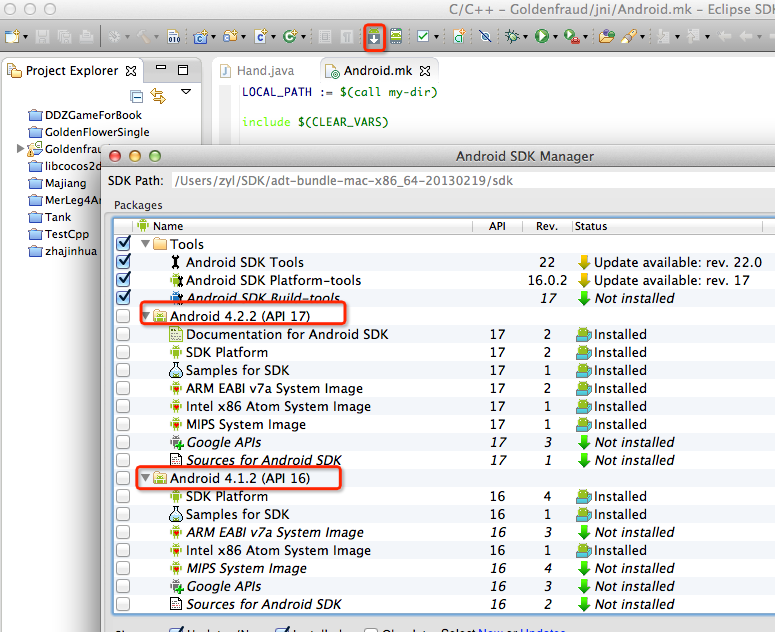The width and height of the screenshot is (775, 632).
Task: Open the Android SDK Manager toolbar icon
Action: click(374, 37)
